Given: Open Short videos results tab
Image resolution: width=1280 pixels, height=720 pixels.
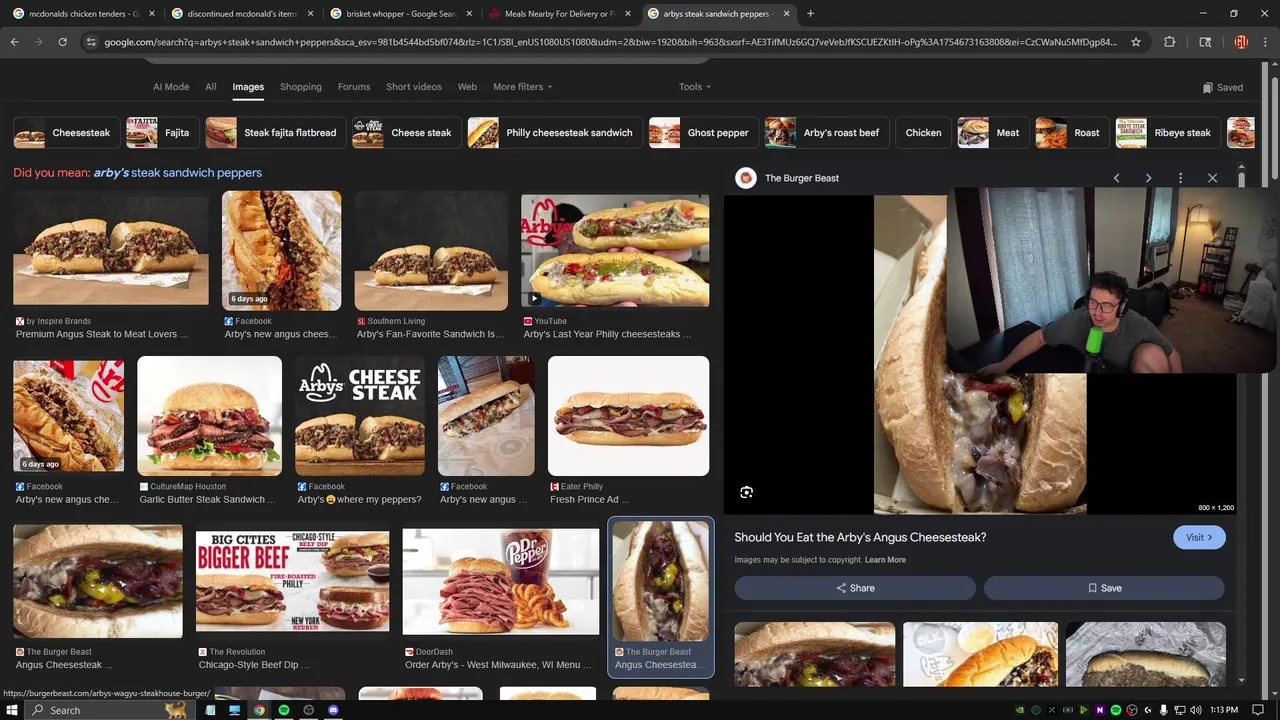Looking at the screenshot, I should point(414,87).
